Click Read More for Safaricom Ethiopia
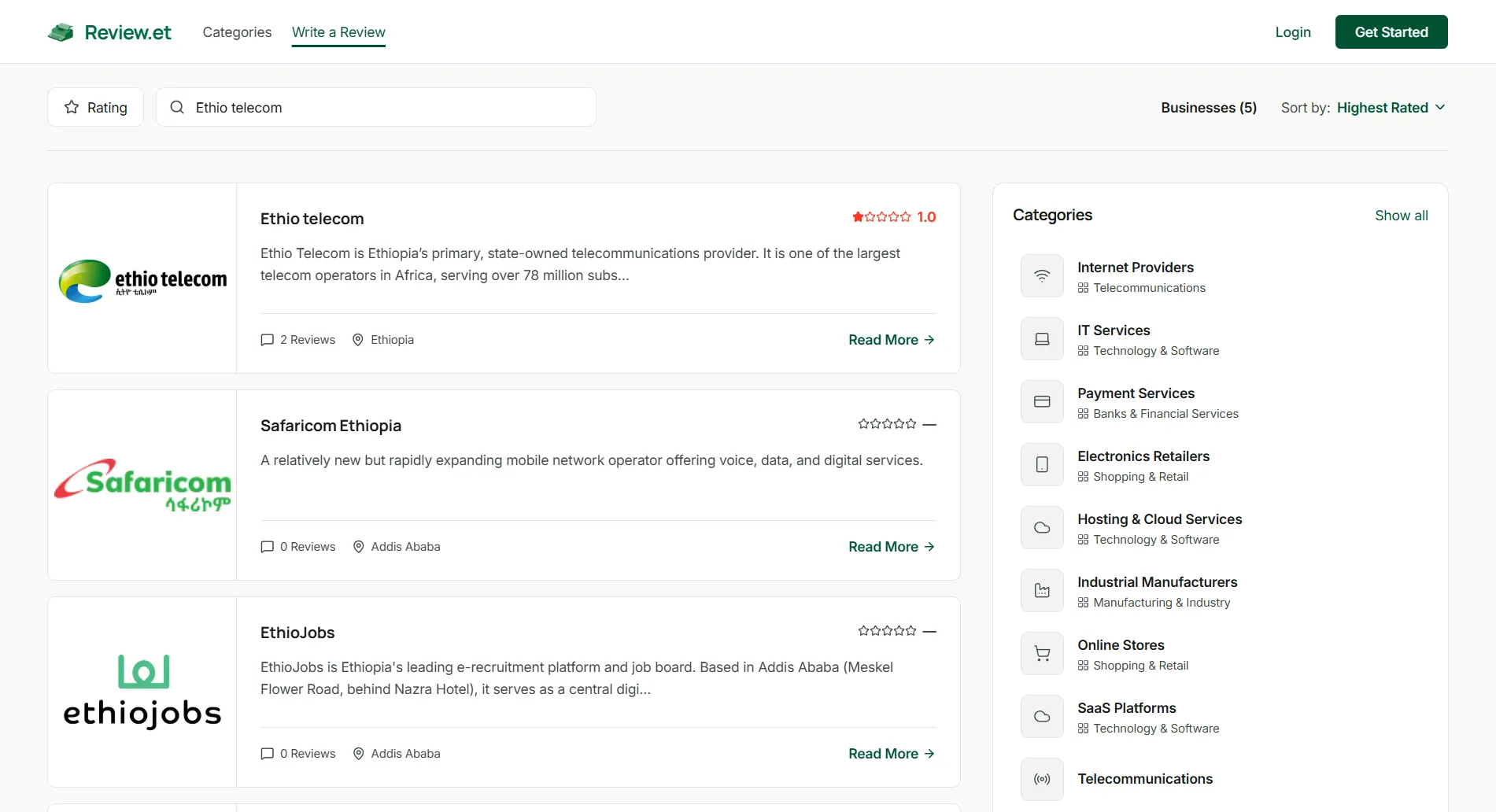This screenshot has height=812, width=1496. [x=892, y=547]
